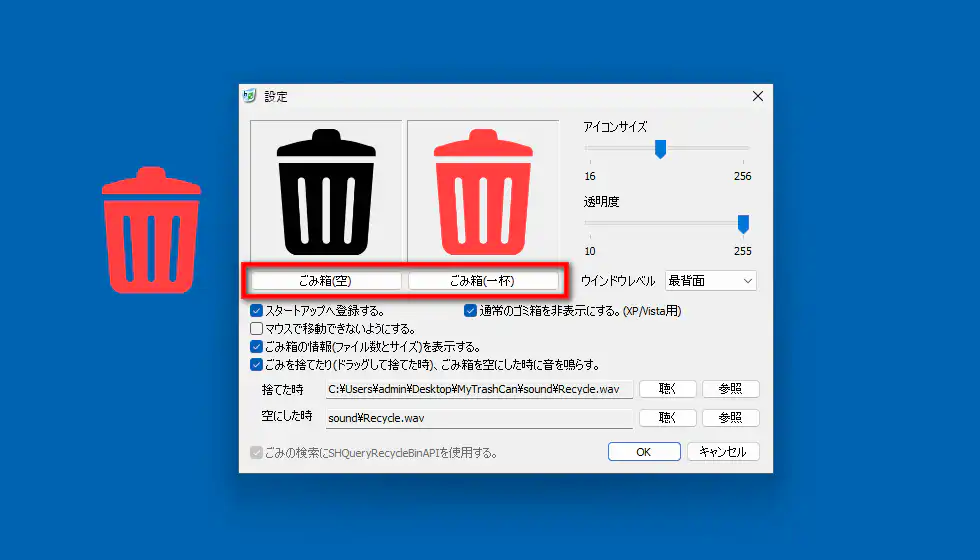Click the 透明度 minimum value 10

coord(590,251)
